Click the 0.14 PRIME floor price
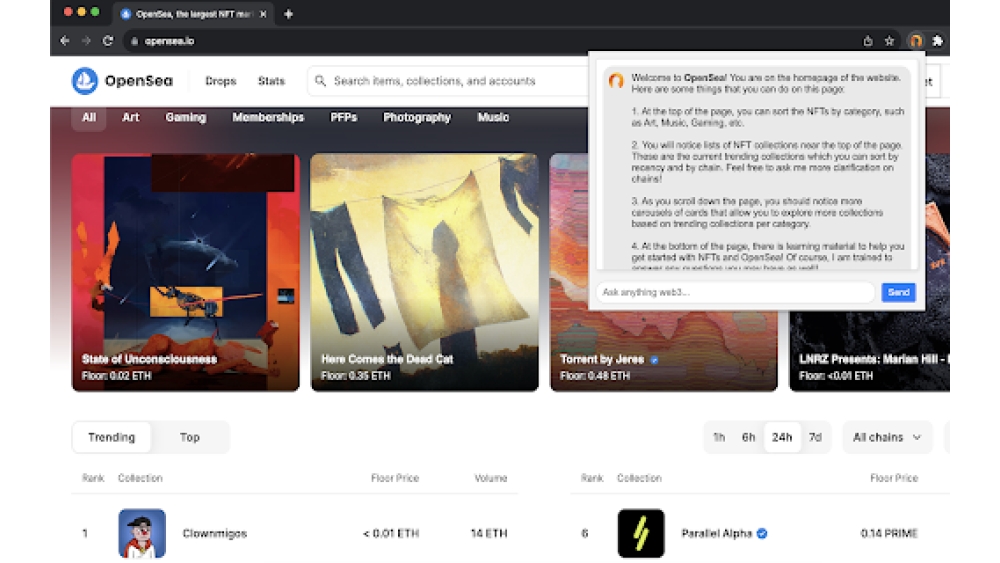 coord(888,534)
